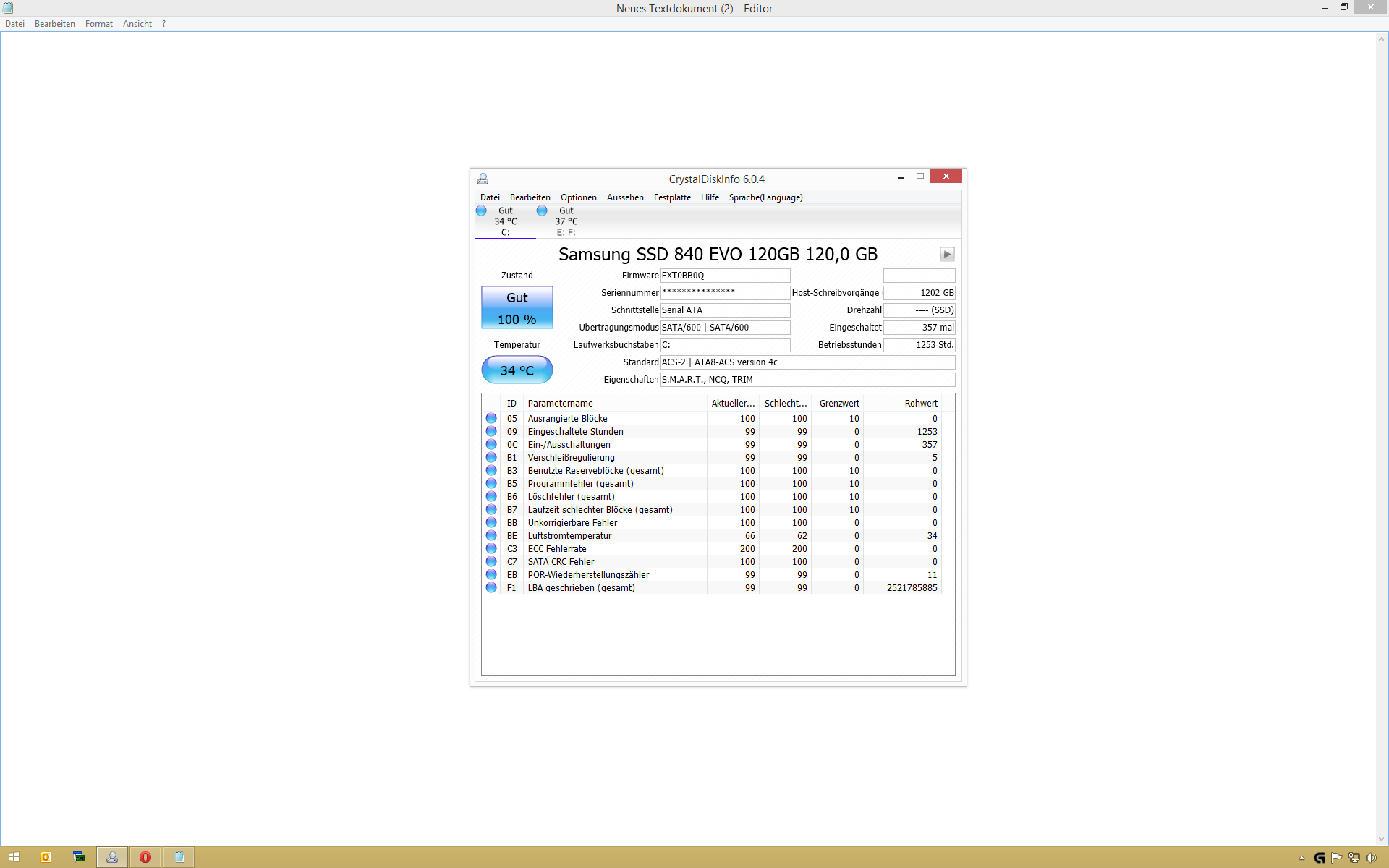Open the Editor's Format menu
Image resolution: width=1389 pixels, height=868 pixels.
click(x=98, y=24)
